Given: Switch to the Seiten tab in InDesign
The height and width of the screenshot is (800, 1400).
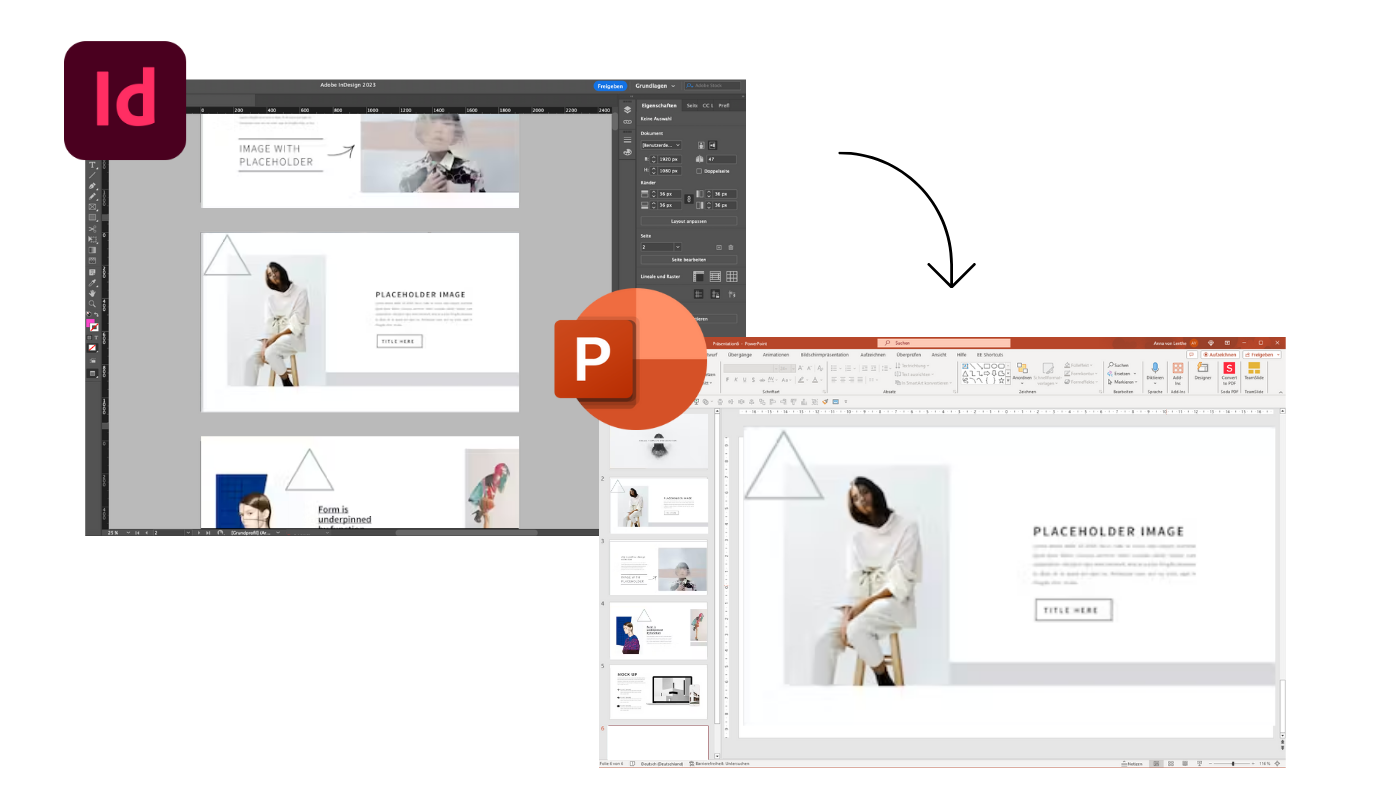Looking at the screenshot, I should pos(692,105).
